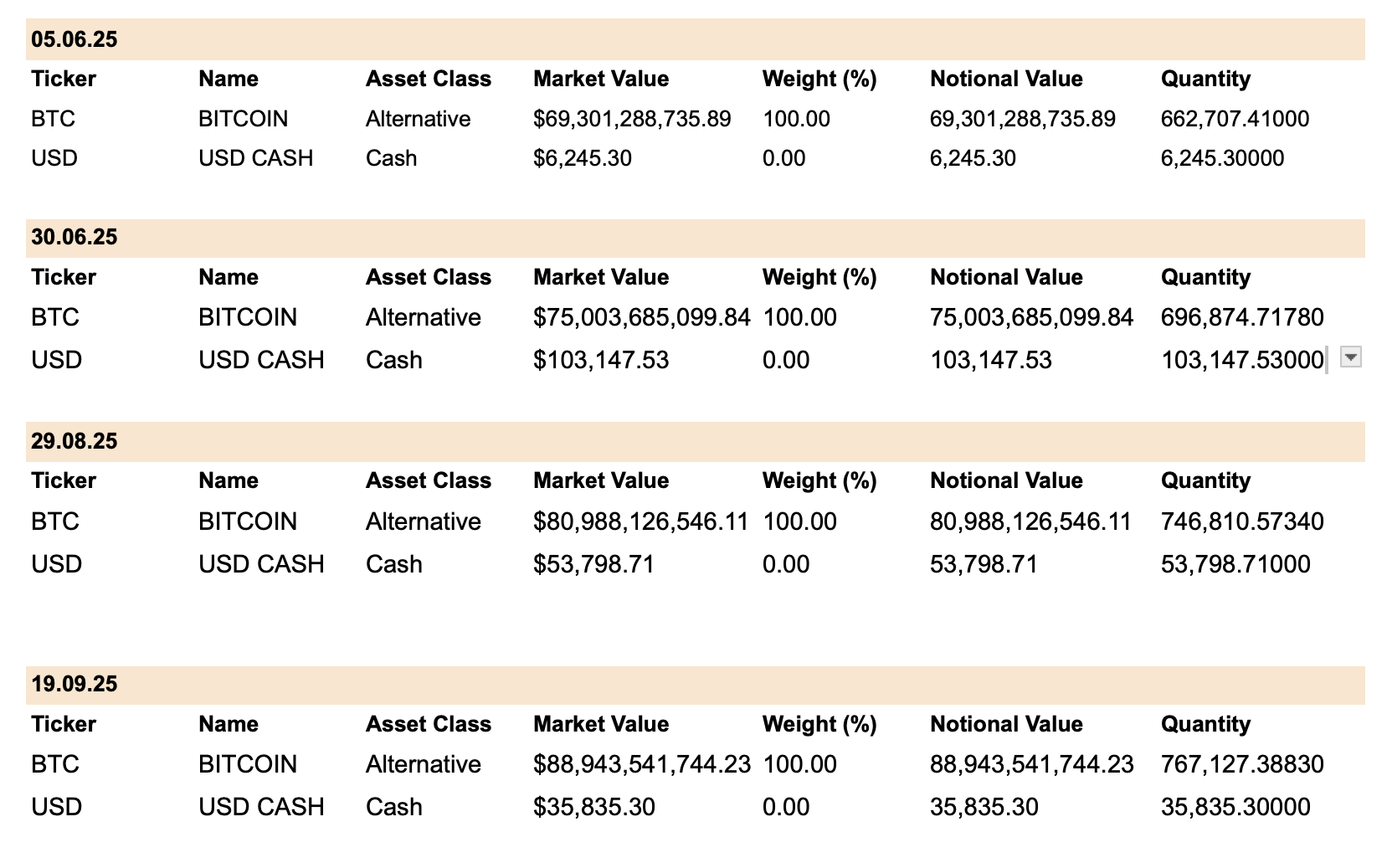Select quantity cell 696,874.71780
The image size is (1392, 868).
[1242, 317]
